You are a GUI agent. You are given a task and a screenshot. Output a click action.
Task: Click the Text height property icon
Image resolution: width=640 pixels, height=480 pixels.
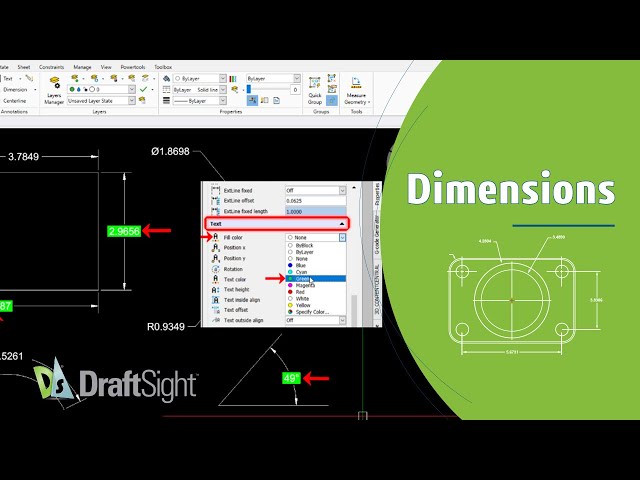click(216, 289)
